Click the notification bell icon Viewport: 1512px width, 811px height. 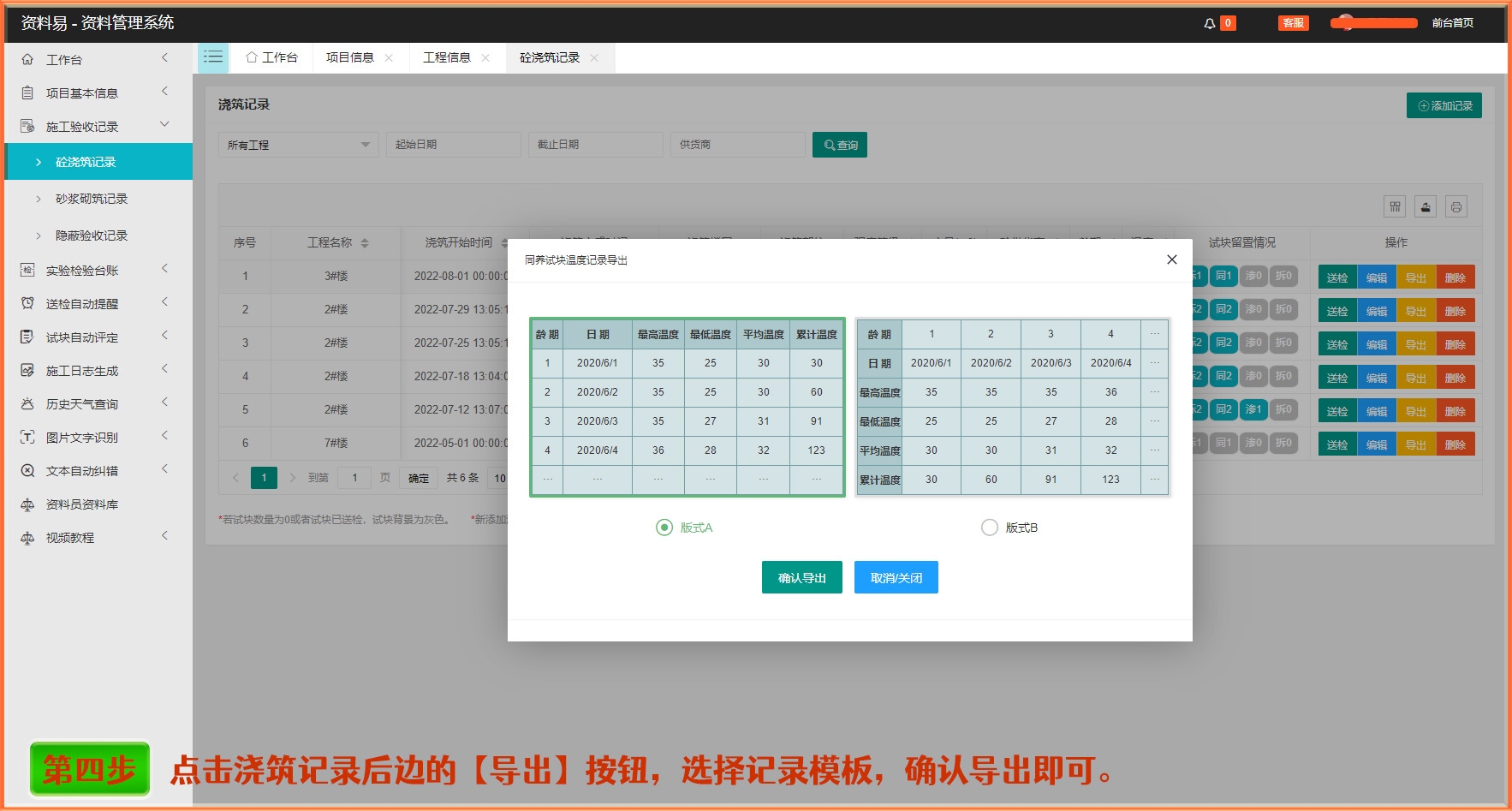[x=1209, y=23]
